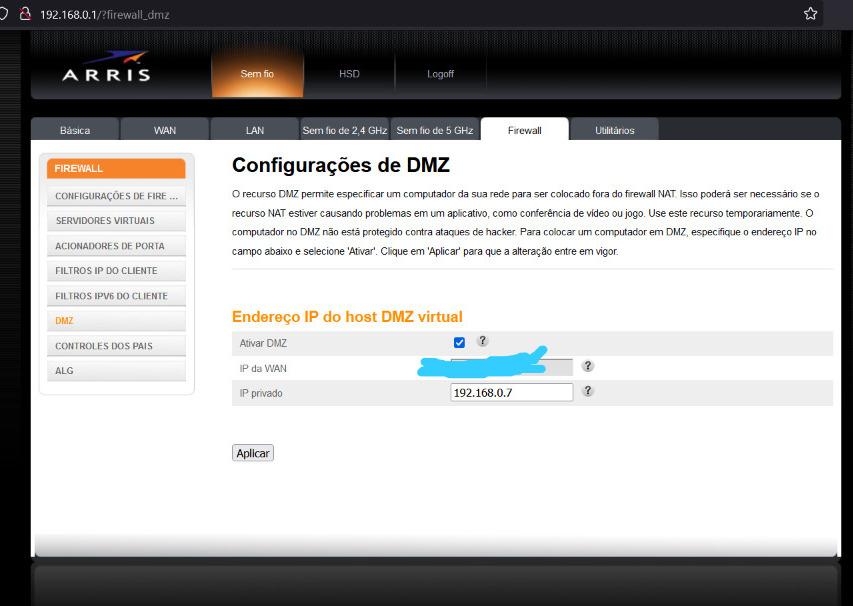Click the Aplicar button
The width and height of the screenshot is (853, 606).
click(253, 453)
